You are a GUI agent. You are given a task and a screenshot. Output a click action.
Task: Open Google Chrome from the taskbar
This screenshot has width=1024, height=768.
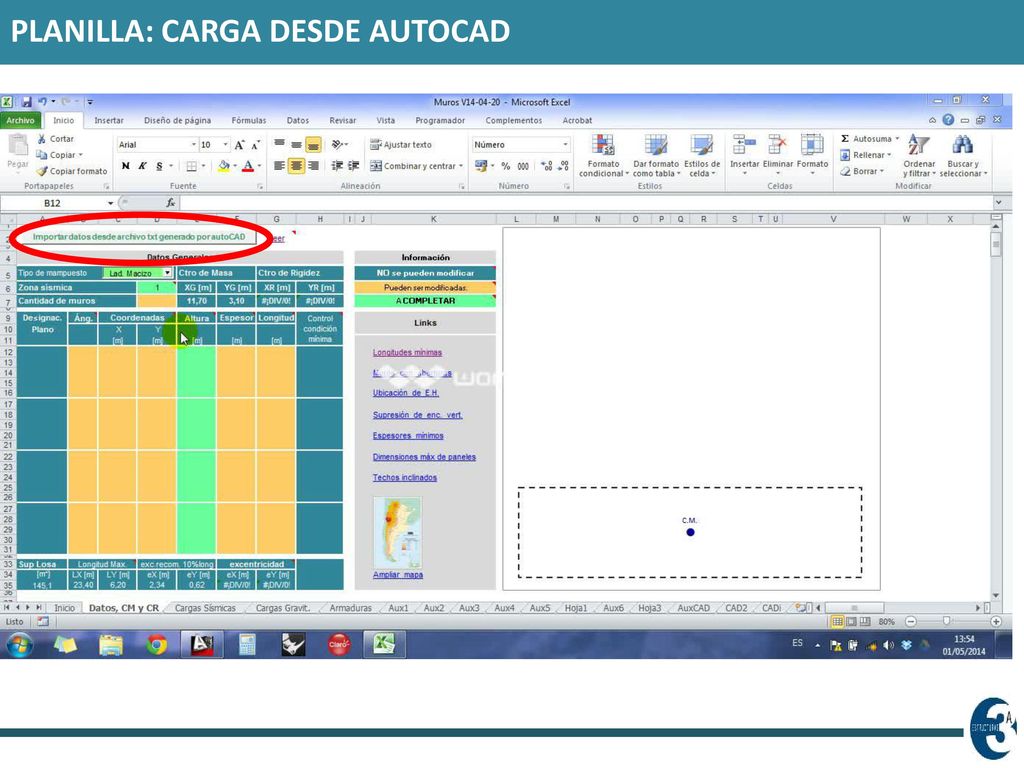tap(156, 645)
